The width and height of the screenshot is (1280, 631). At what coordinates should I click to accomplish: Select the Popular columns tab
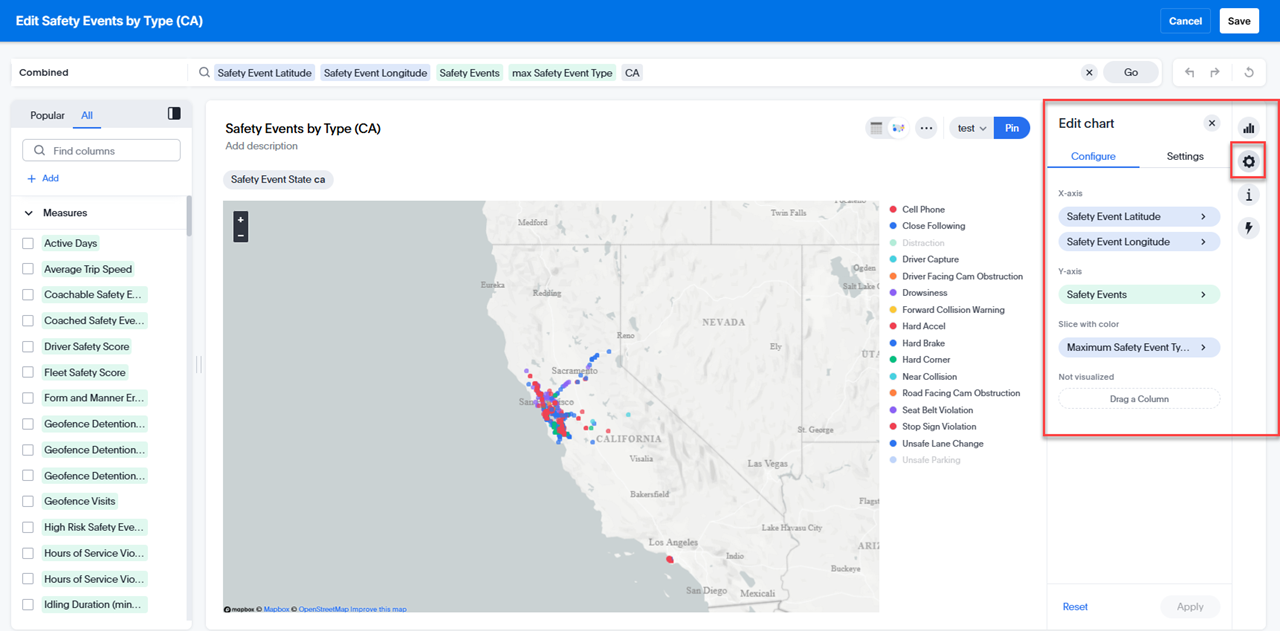(x=47, y=115)
